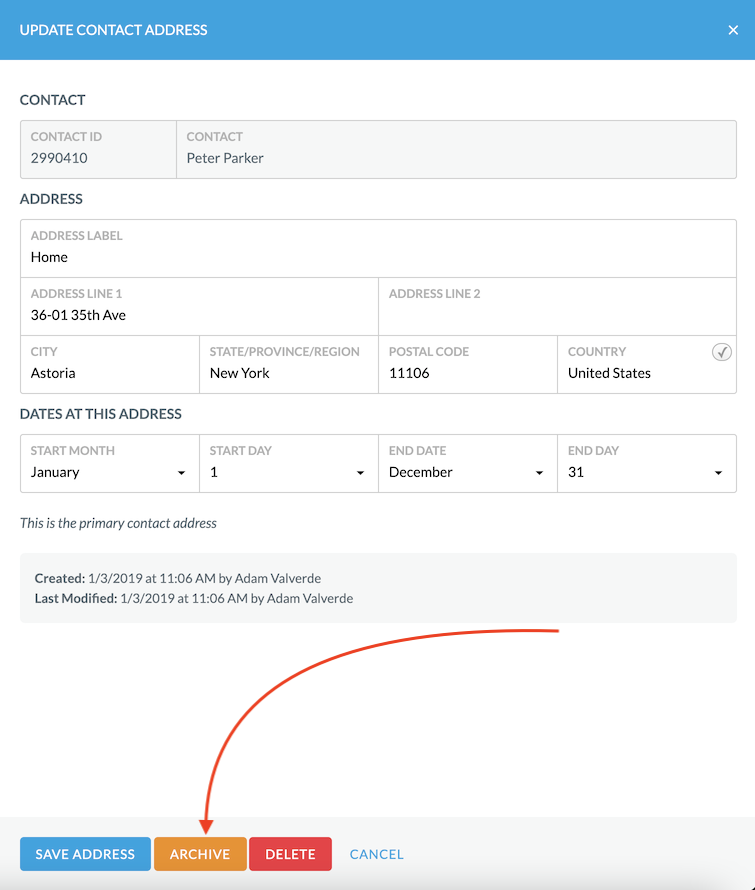This screenshot has width=755, height=890.
Task: Open the Start Month dropdown
Action: coord(110,464)
